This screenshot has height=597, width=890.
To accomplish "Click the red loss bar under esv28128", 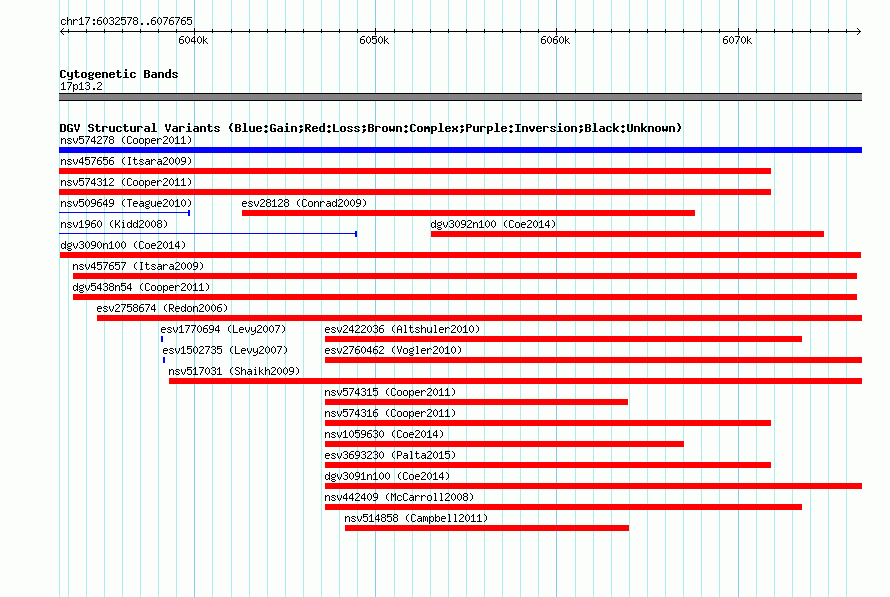I will pyautogui.click(x=468, y=213).
